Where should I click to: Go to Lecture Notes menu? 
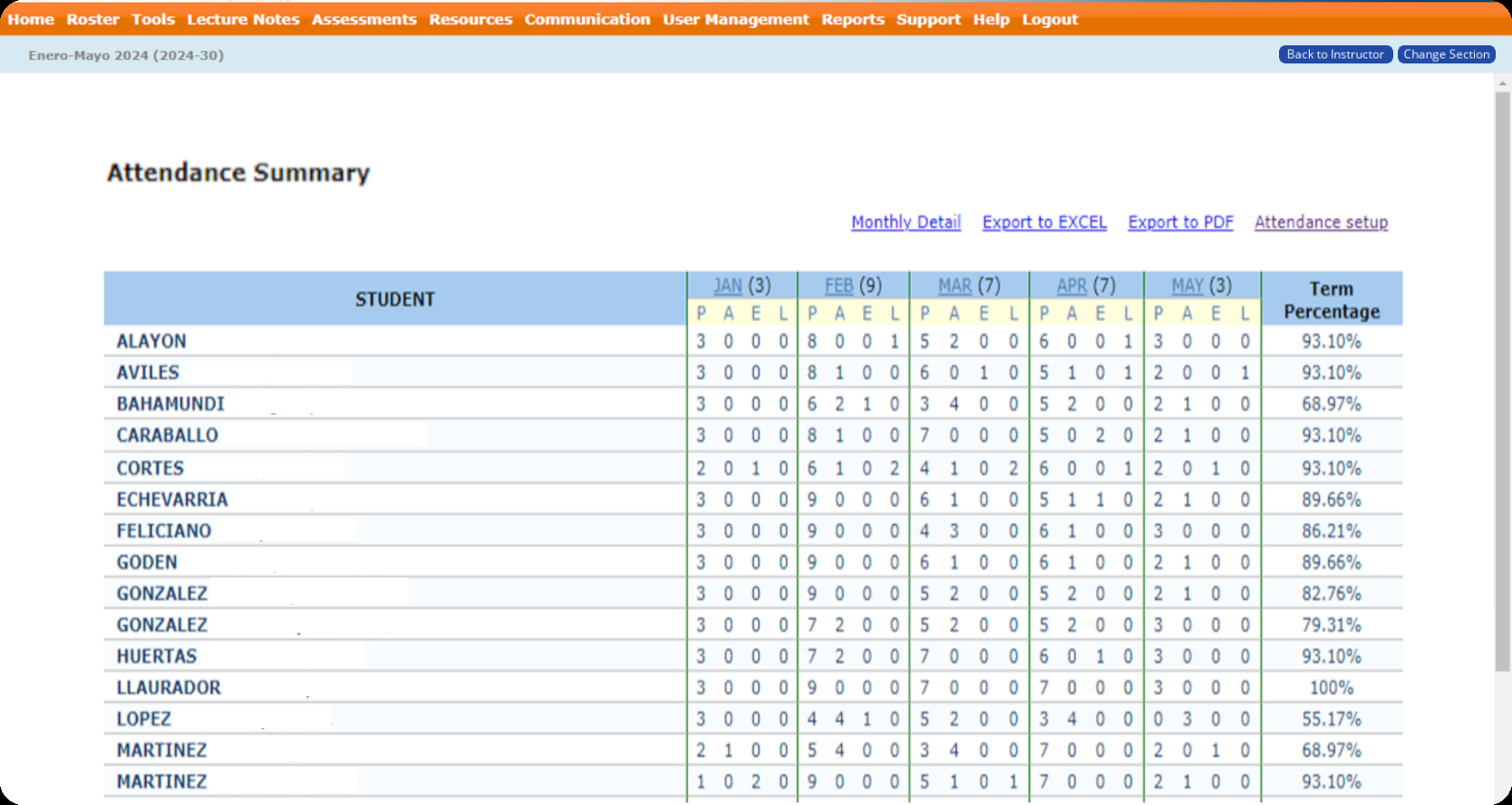click(243, 19)
